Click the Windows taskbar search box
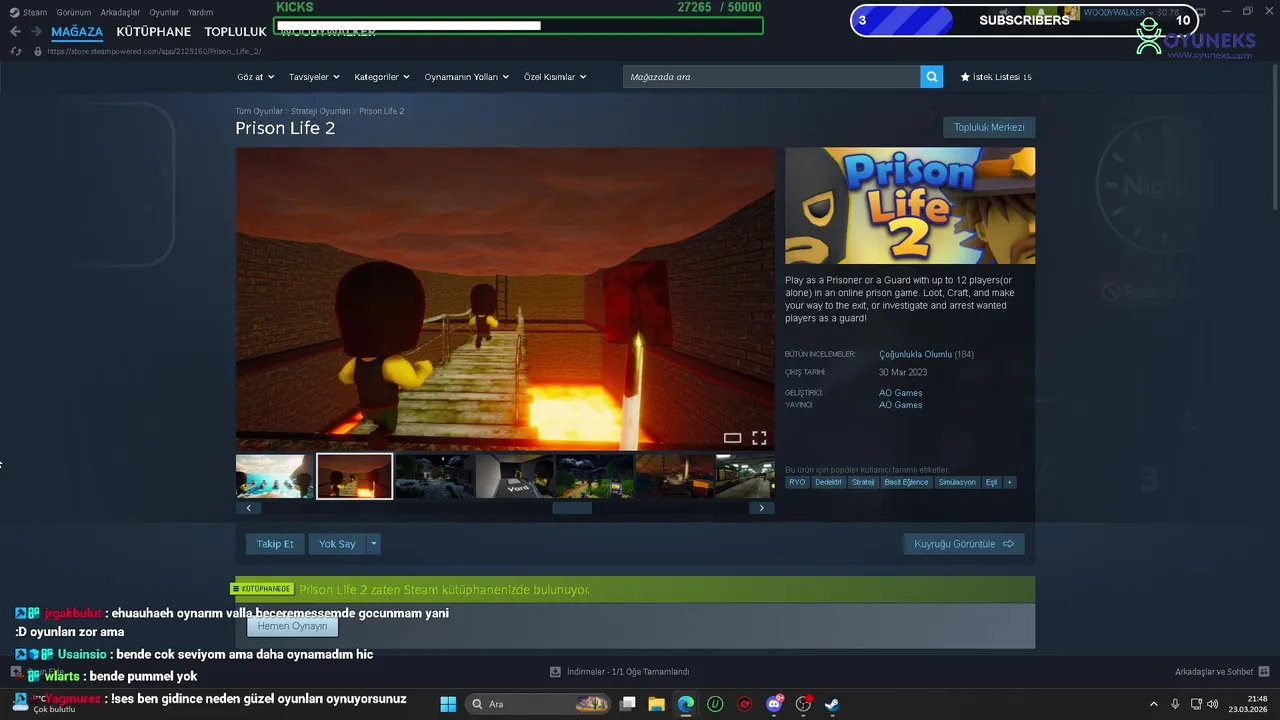The height and width of the screenshot is (720, 1280). click(539, 704)
